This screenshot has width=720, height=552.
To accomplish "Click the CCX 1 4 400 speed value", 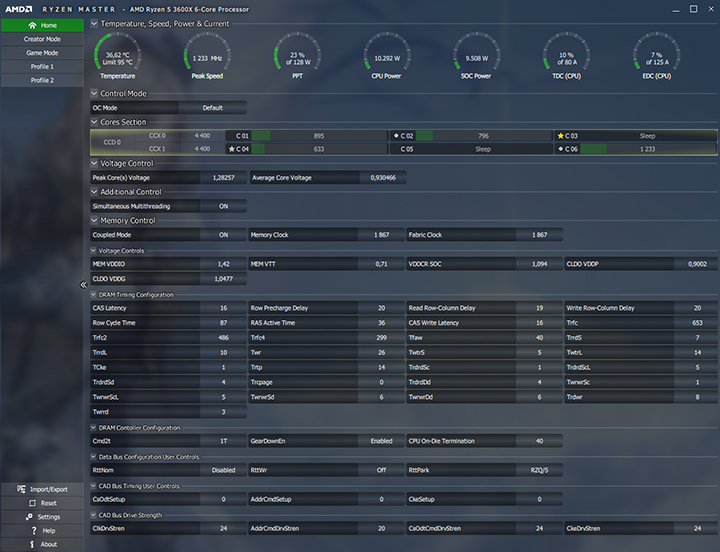I will [202, 149].
